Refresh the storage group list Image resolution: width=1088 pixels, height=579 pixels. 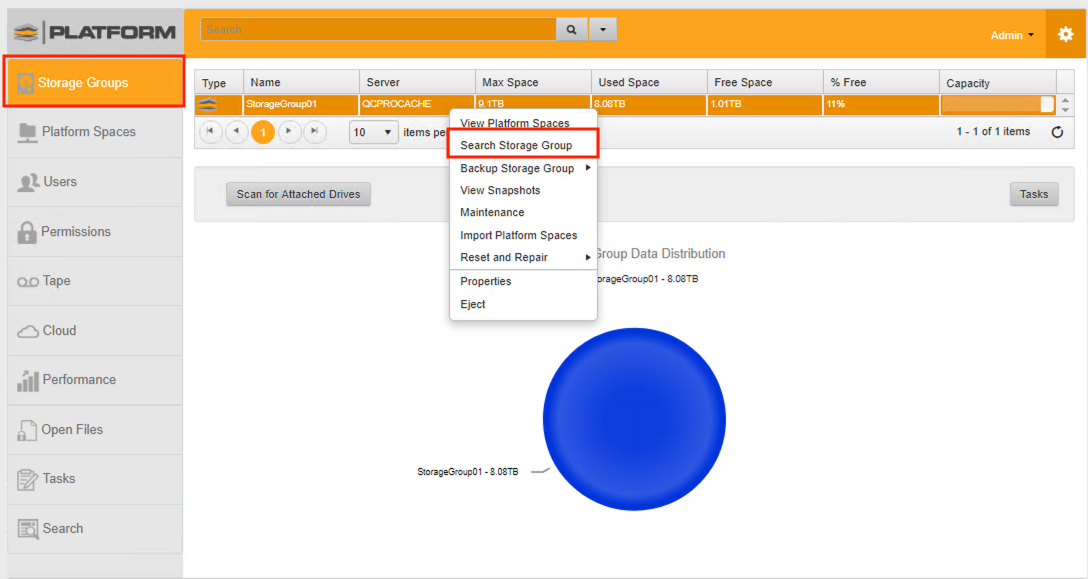(x=1057, y=132)
